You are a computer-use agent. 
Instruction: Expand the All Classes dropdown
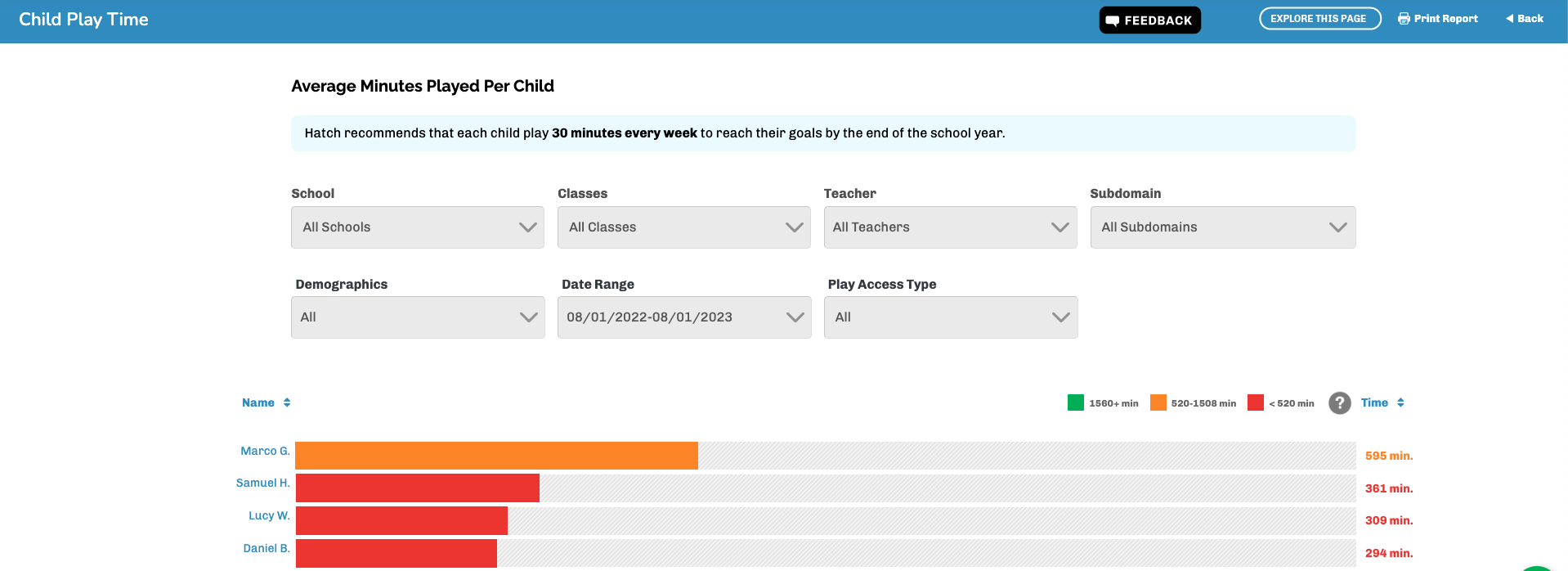click(x=683, y=227)
